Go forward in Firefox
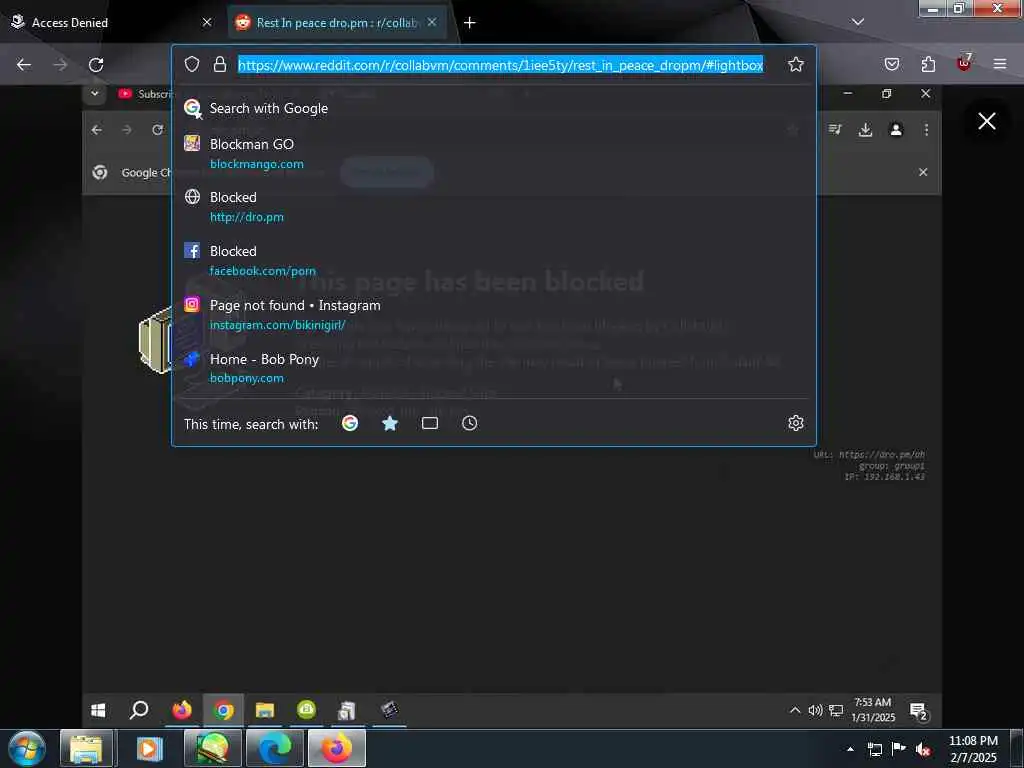 pyautogui.click(x=60, y=65)
